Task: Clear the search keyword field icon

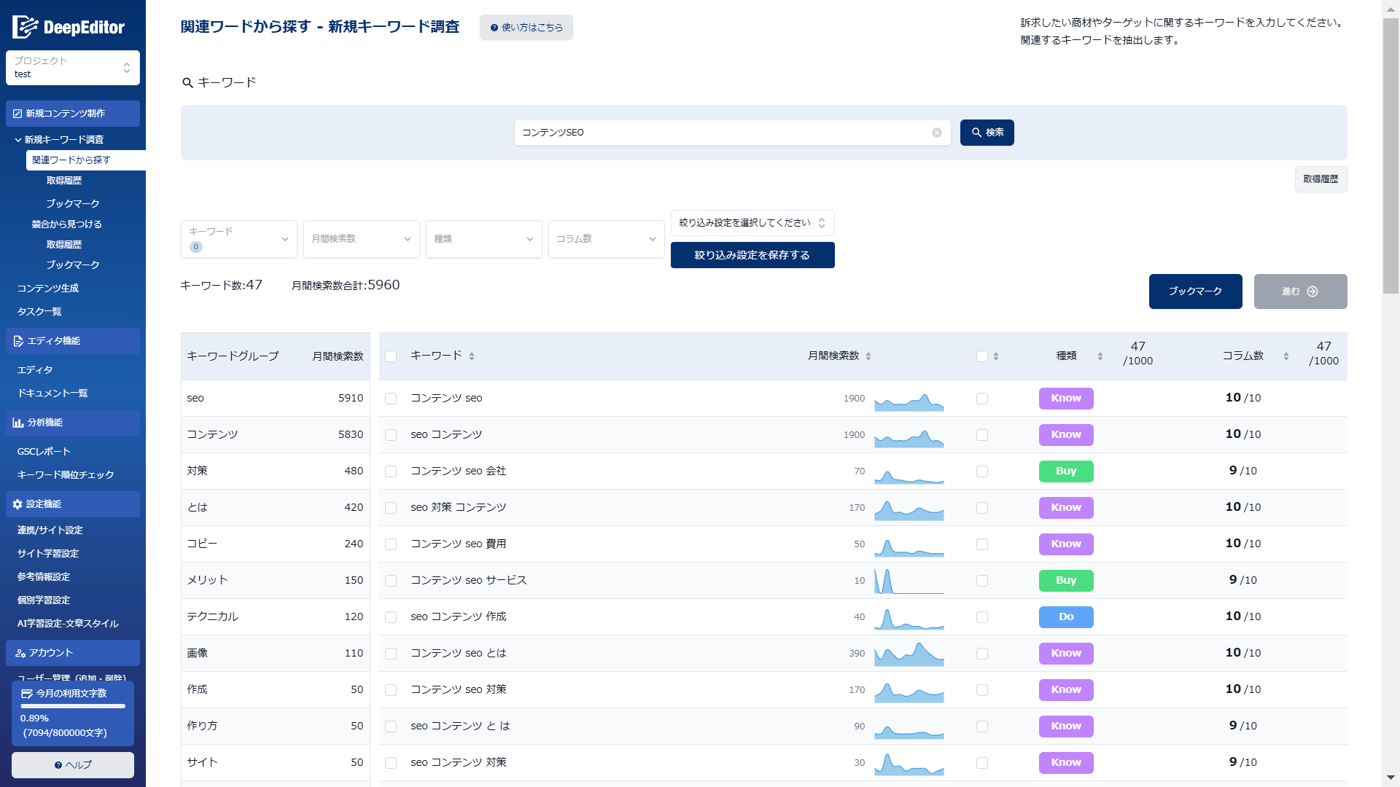Action: [x=937, y=133]
